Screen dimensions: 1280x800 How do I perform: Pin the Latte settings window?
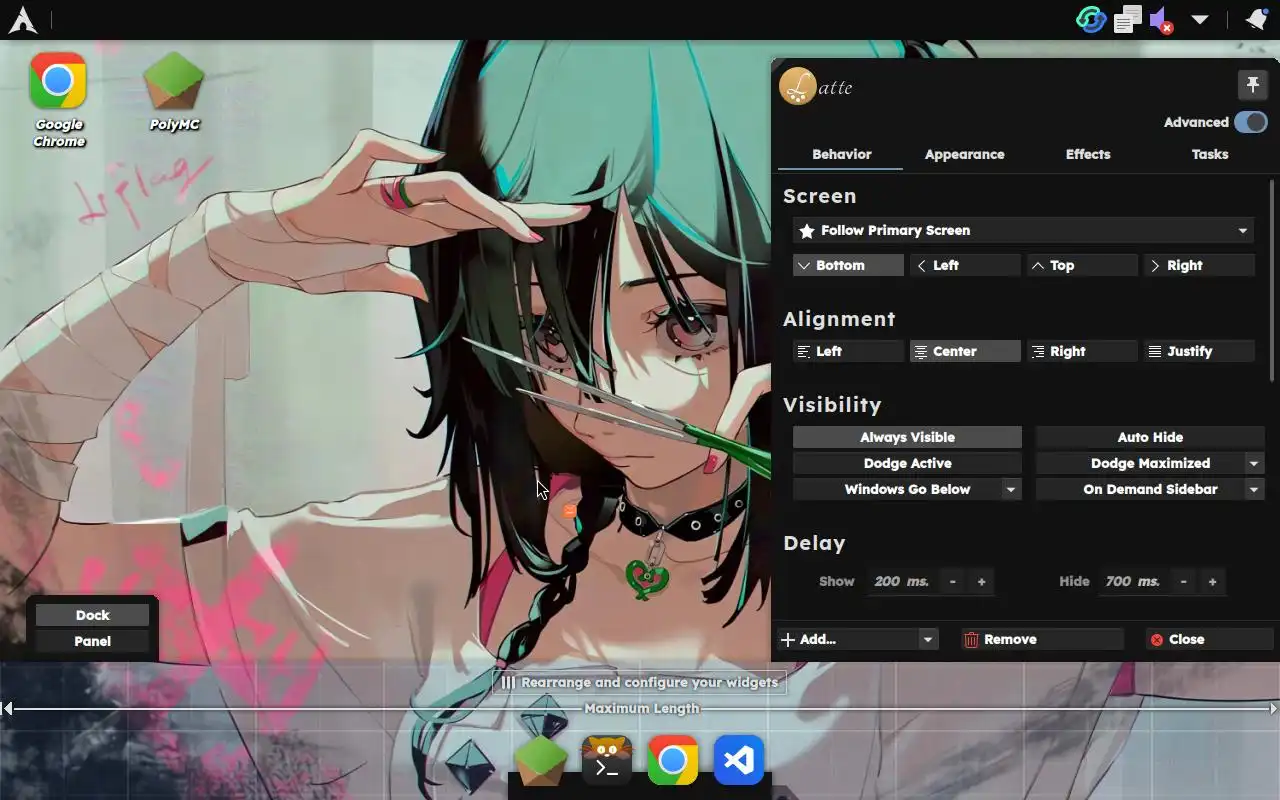(1253, 85)
